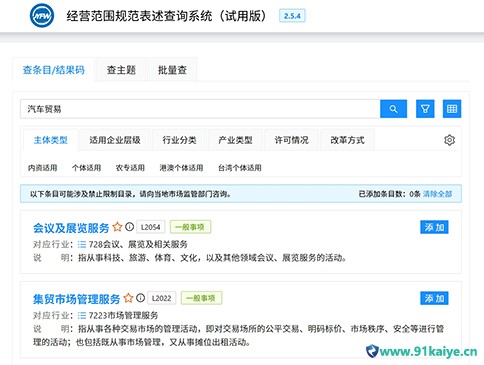Screen dimensions: 484x365
Task: Open info icon next to 集贸市场管理服务
Action: pos(140,298)
